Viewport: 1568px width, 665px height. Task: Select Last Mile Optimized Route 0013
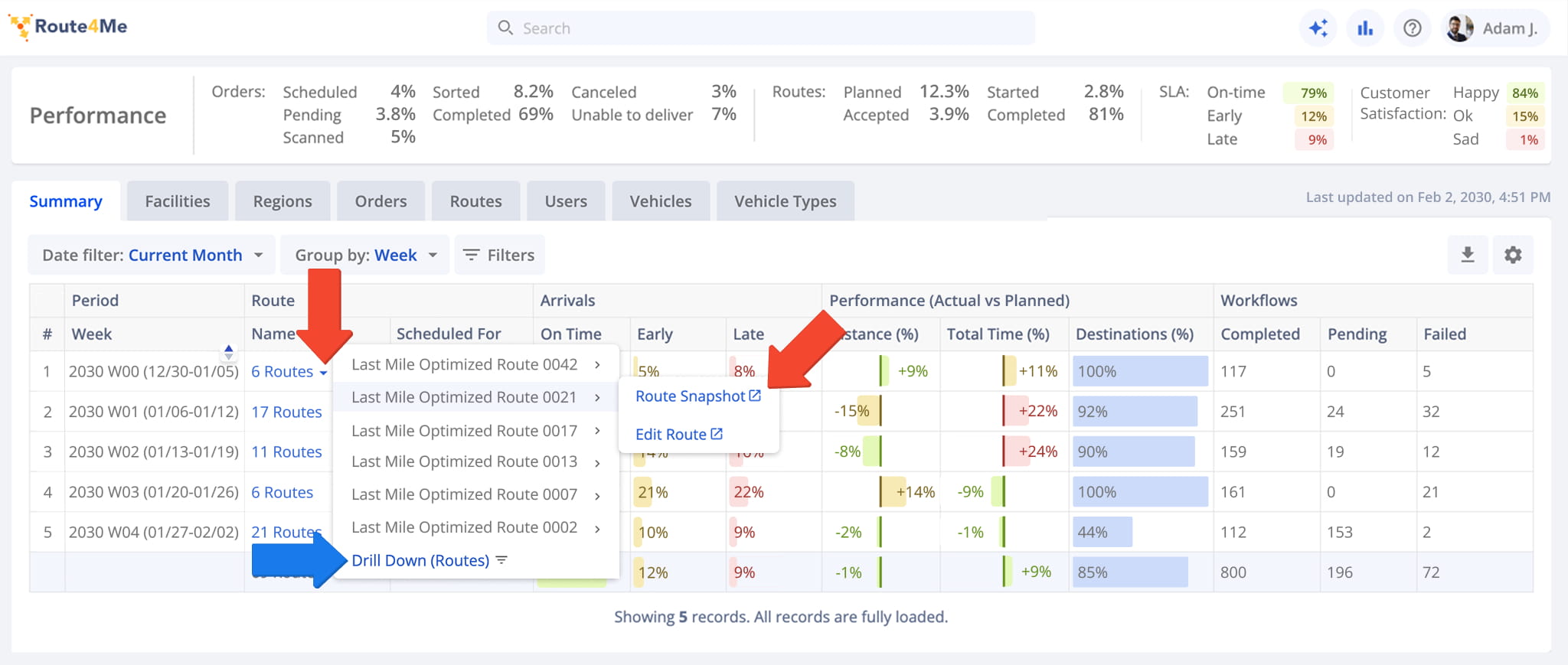click(476, 462)
